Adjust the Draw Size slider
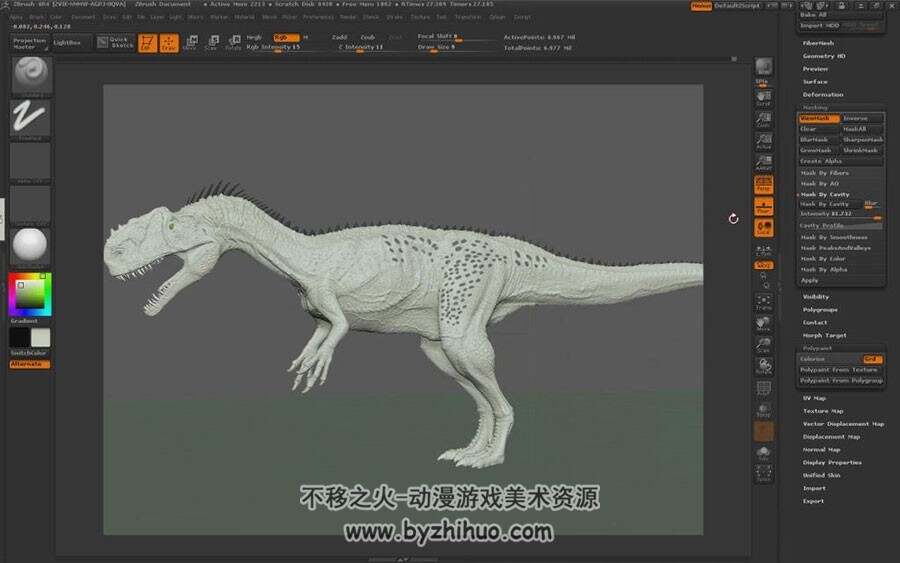The width and height of the screenshot is (900, 563). [456, 48]
